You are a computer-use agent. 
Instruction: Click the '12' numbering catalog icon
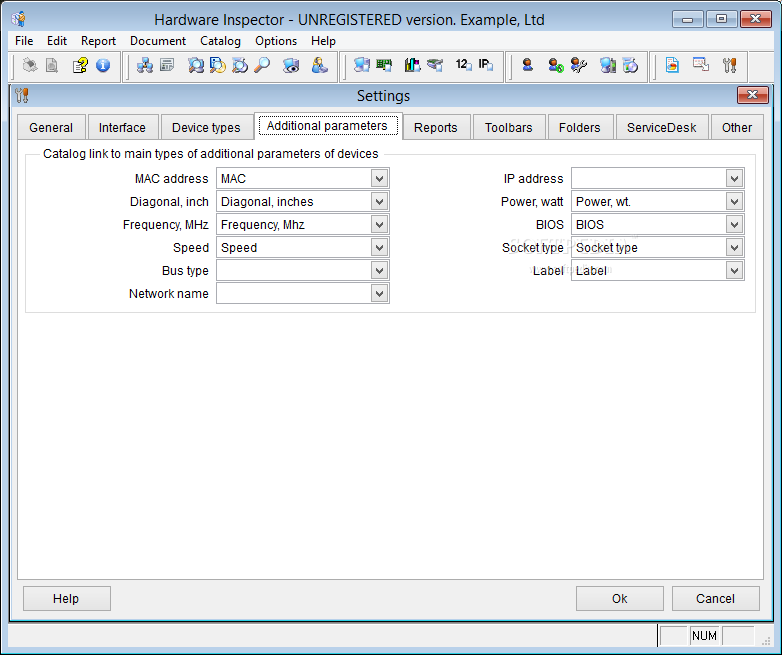(463, 64)
